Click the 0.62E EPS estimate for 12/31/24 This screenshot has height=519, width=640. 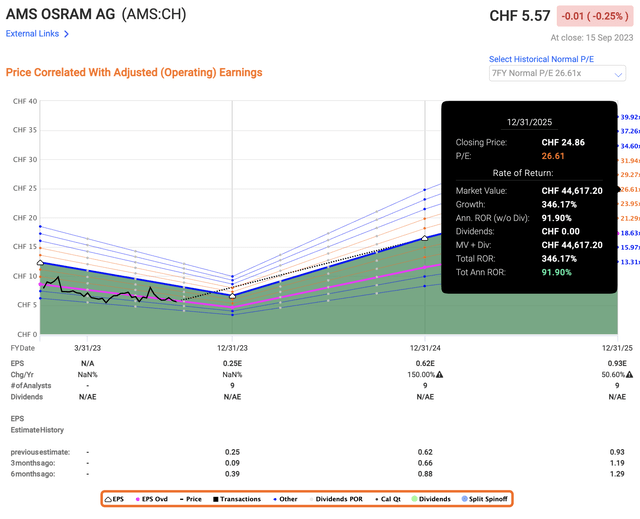point(425,363)
